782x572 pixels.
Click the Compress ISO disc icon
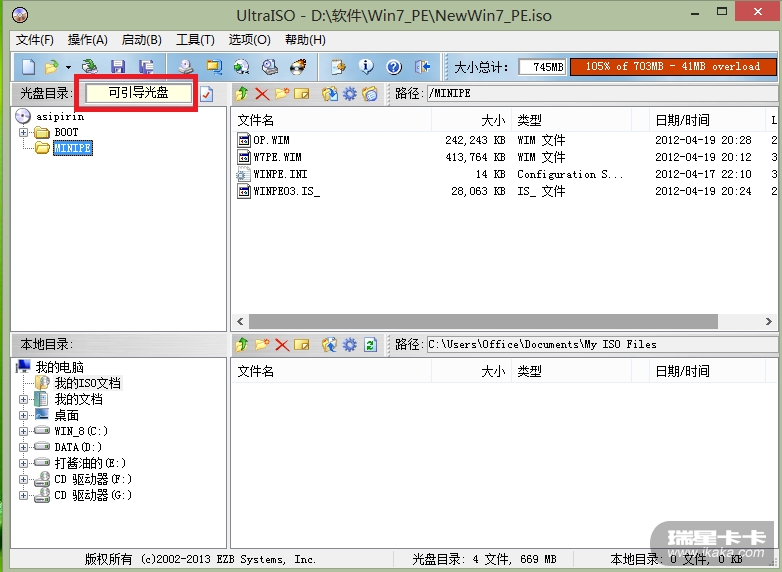pyautogui.click(x=241, y=66)
